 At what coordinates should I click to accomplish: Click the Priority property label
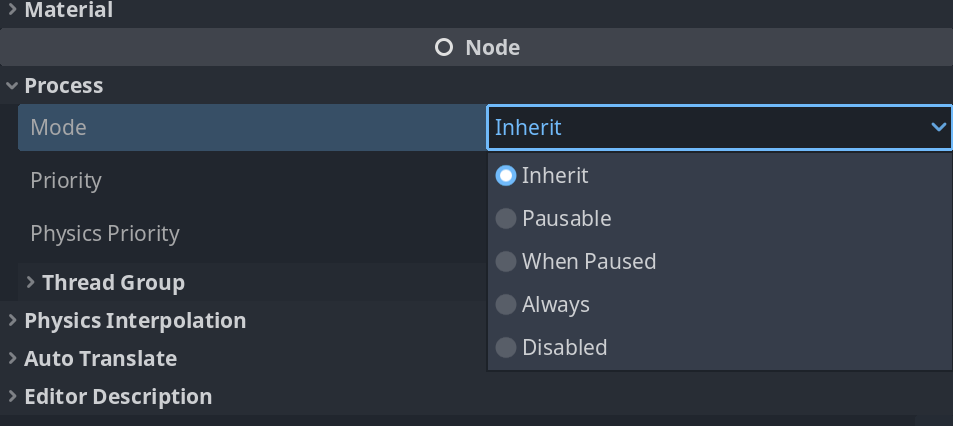click(66, 180)
